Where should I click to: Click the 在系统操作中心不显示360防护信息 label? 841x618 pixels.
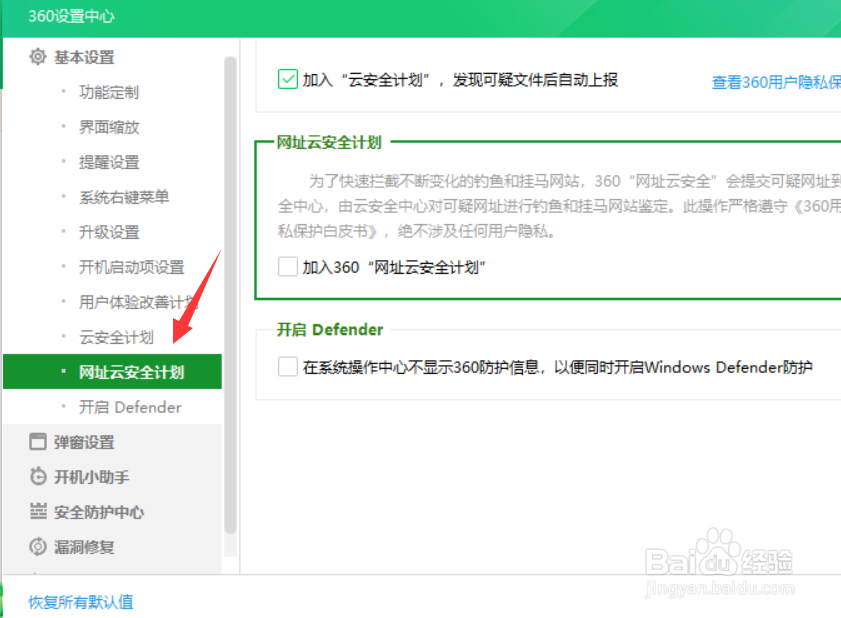pyautogui.click(x=557, y=367)
